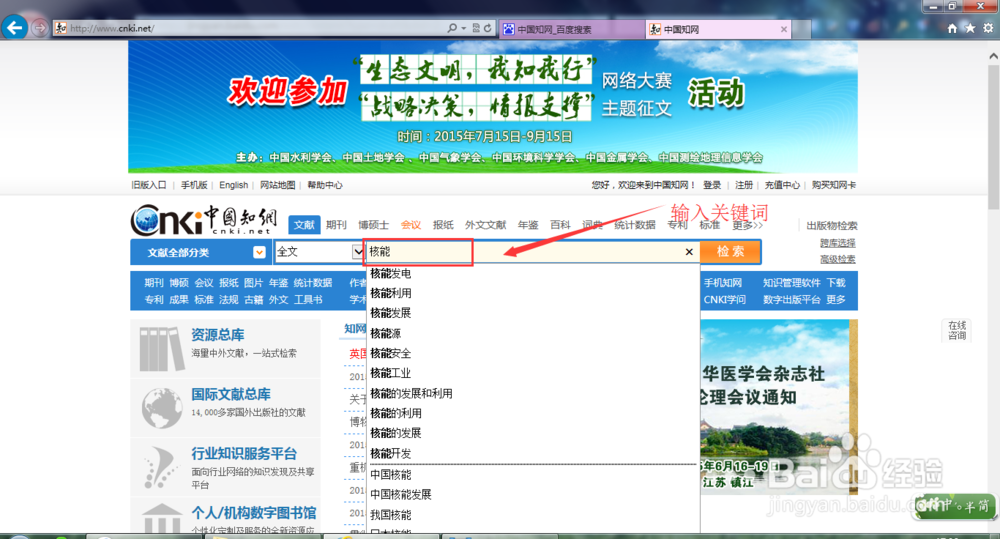
Task: Select the 会议 search tab
Action: [411, 225]
